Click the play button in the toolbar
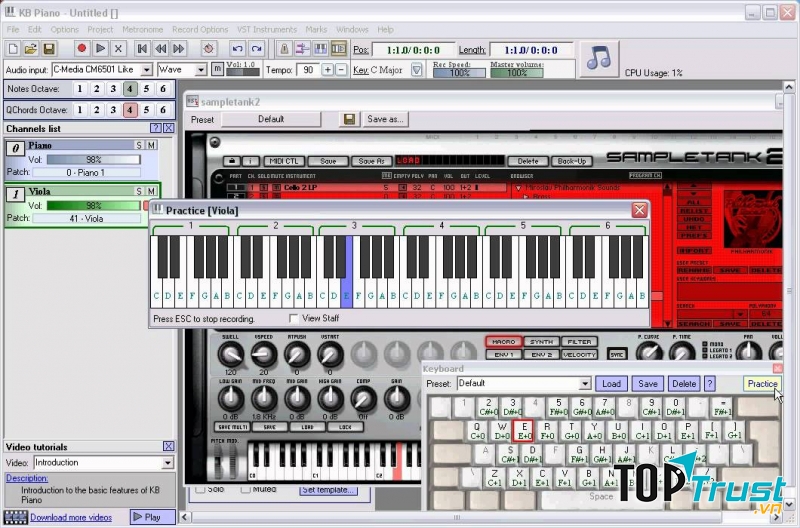The image size is (800, 528). pyautogui.click(x=100, y=49)
